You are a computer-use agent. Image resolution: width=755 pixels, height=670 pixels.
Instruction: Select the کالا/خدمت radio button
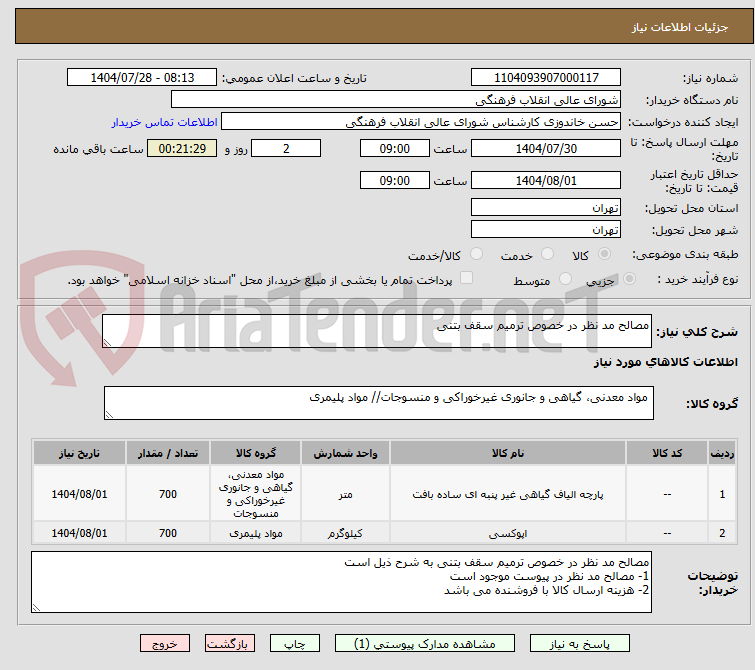[x=477, y=253]
